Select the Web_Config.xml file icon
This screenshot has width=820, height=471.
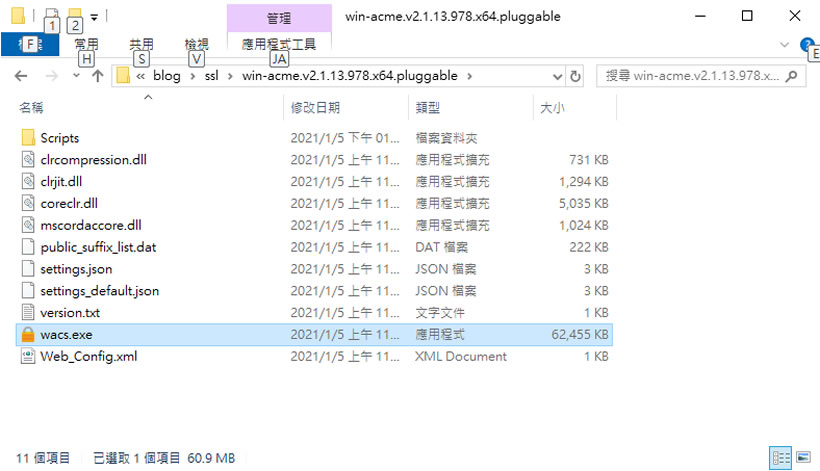(x=28, y=357)
